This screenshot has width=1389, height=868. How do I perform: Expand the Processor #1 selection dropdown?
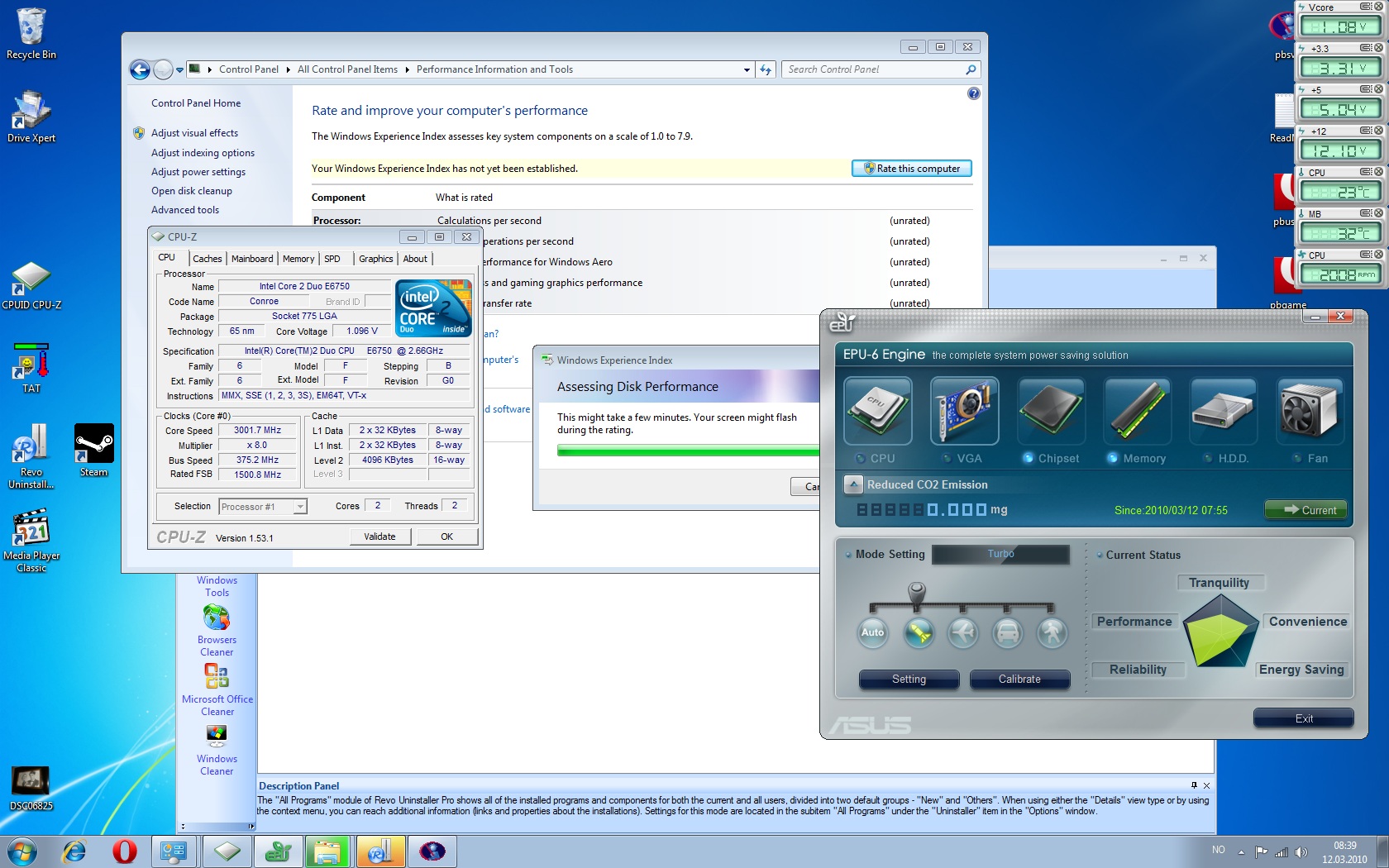[300, 507]
